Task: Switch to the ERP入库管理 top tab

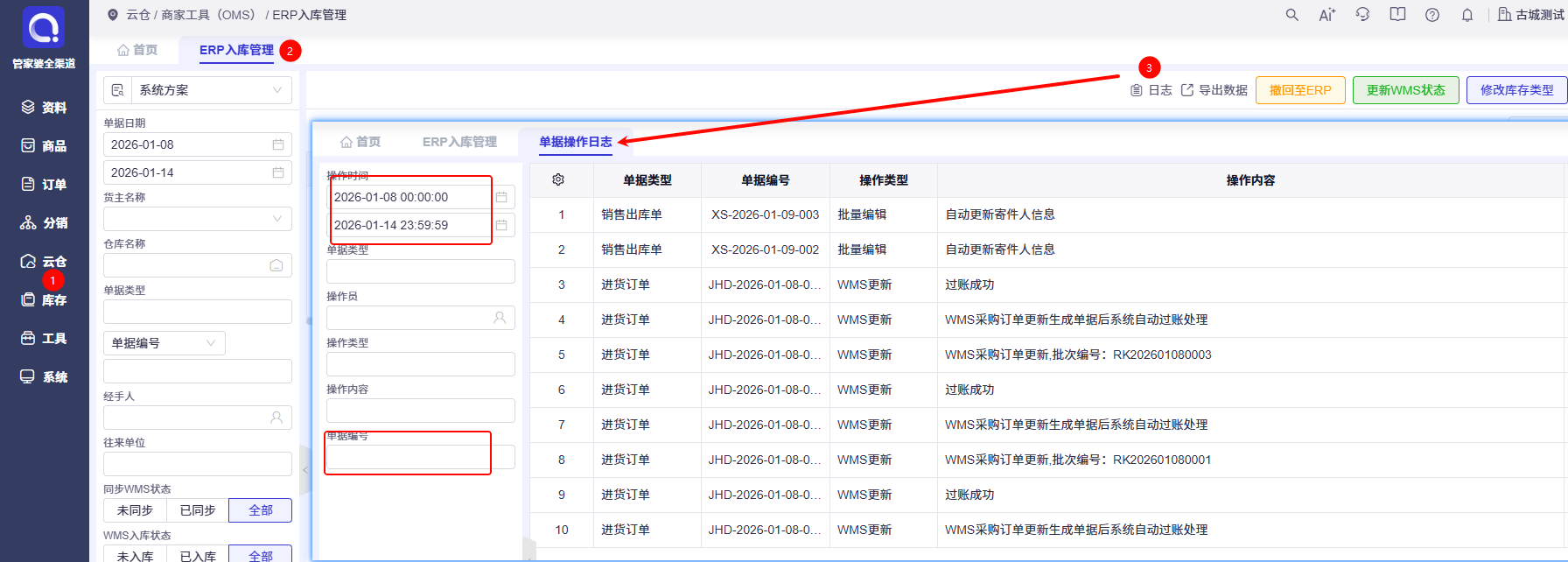Action: click(x=236, y=50)
